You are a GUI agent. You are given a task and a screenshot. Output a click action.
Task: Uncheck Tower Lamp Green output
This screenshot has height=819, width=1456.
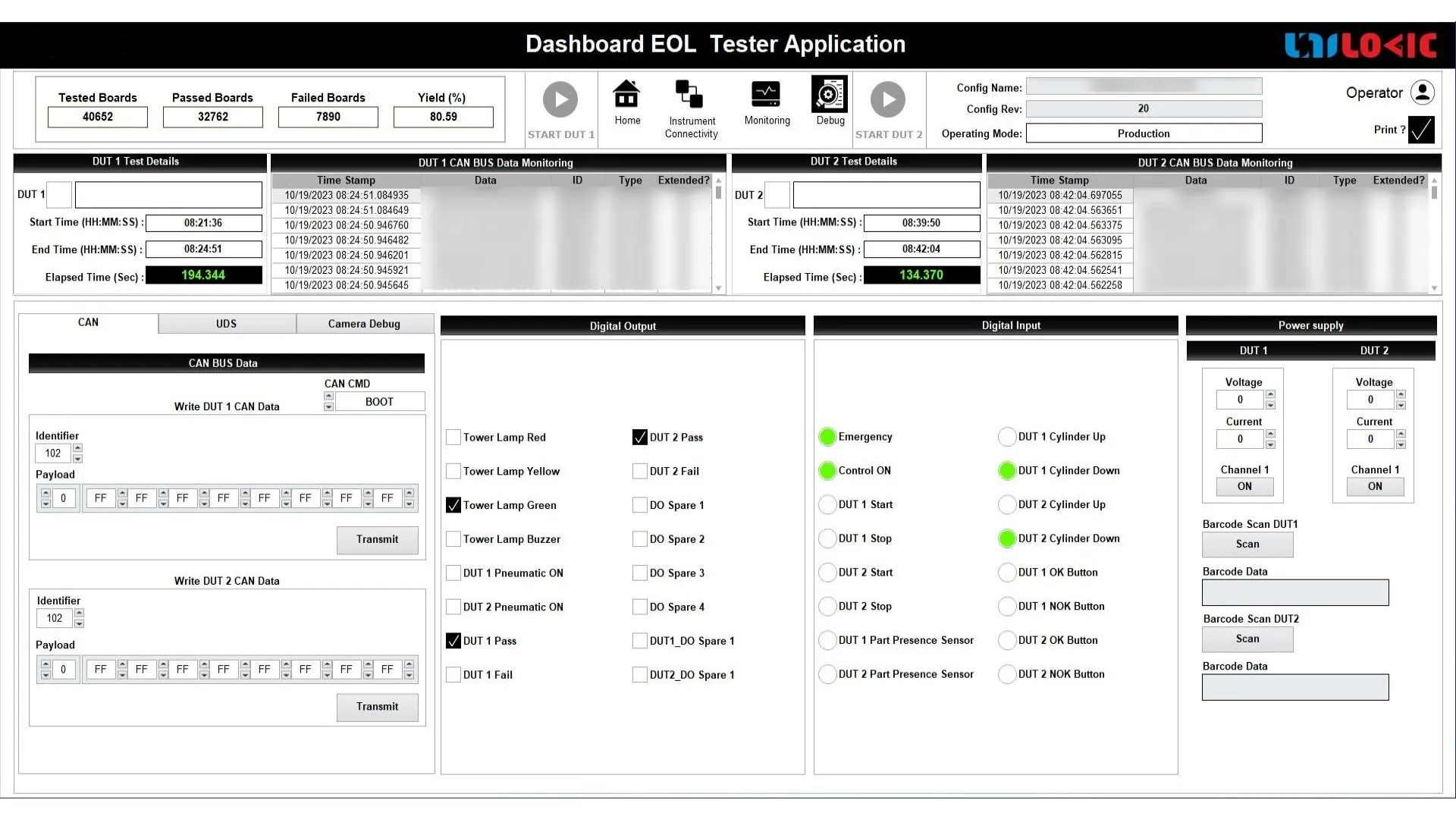pos(453,505)
